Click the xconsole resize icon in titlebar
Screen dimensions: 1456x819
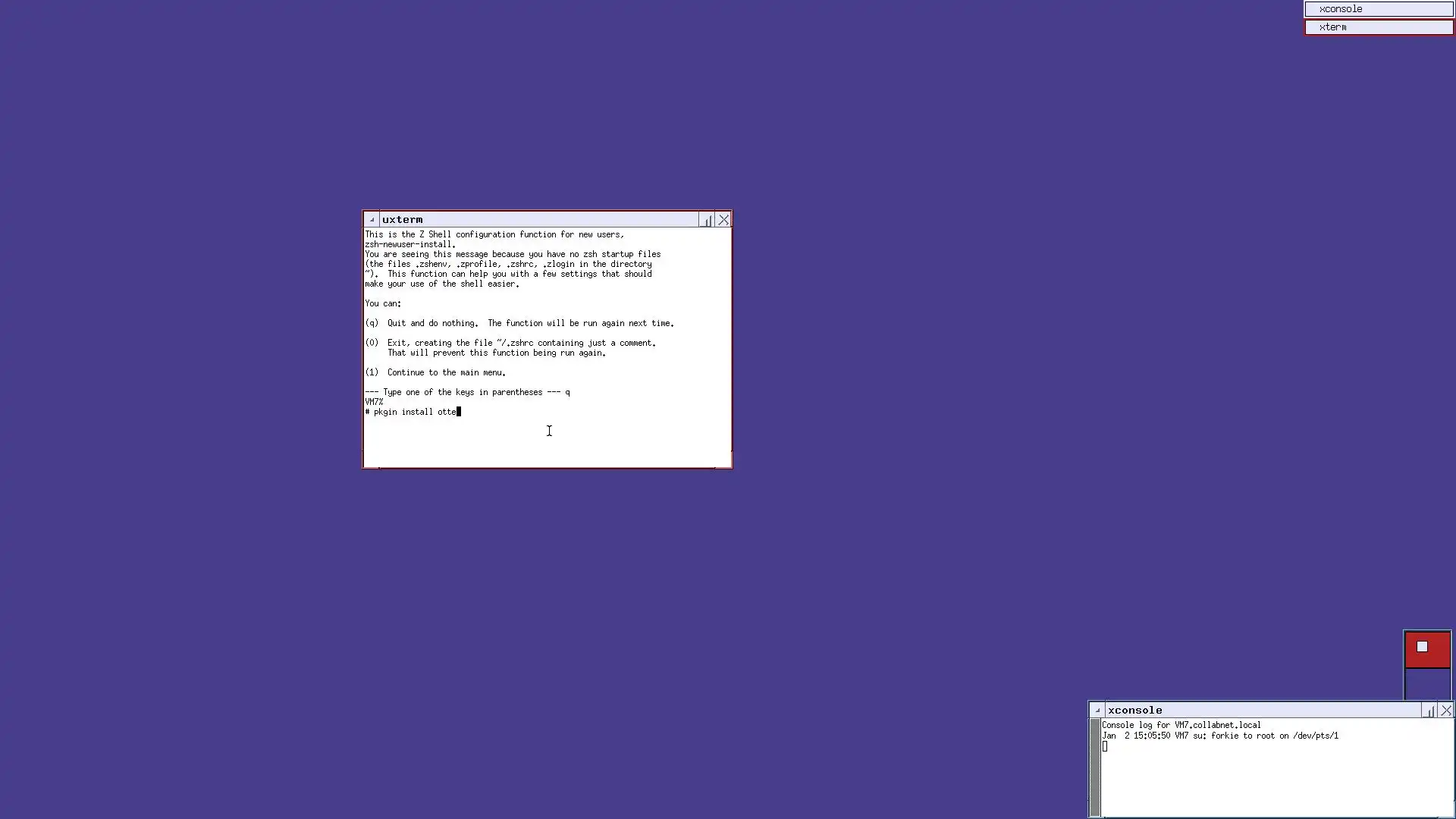1429,711
